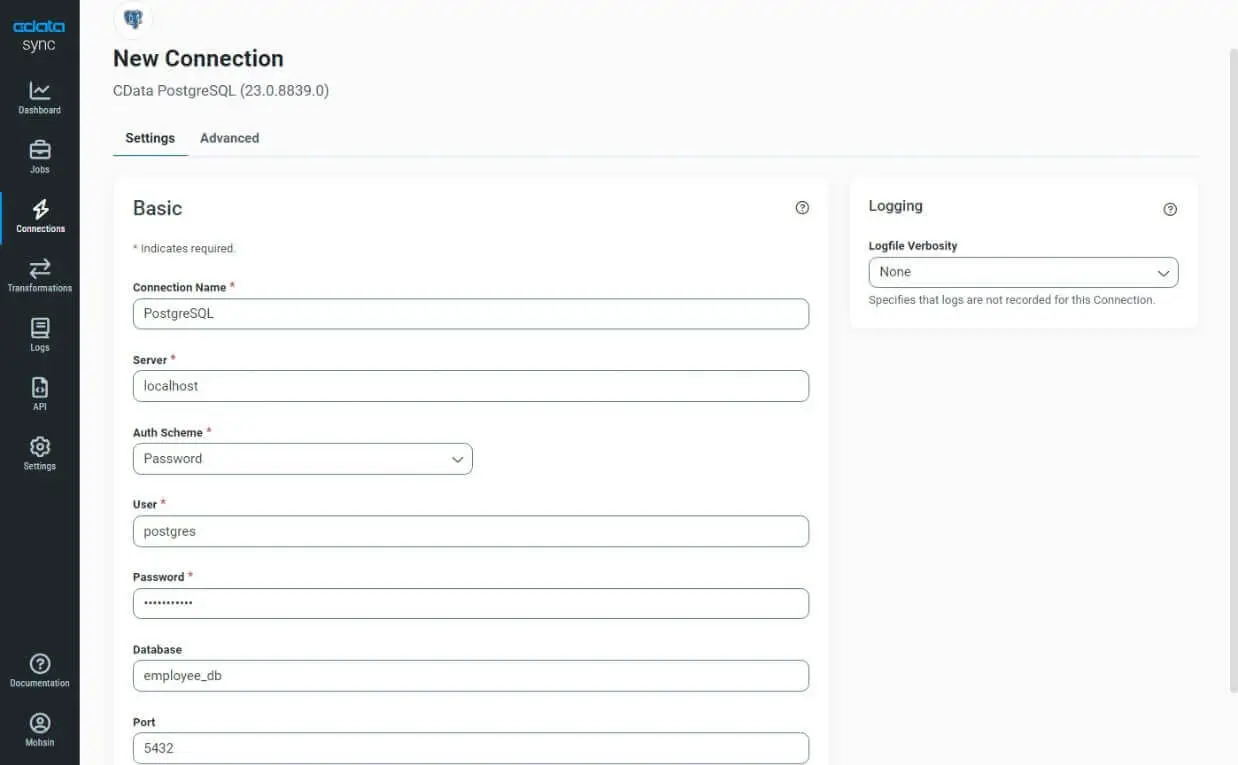Viewport: 1238px width, 765px height.
Task: Switch to the Advanced tab
Action: [x=229, y=138]
